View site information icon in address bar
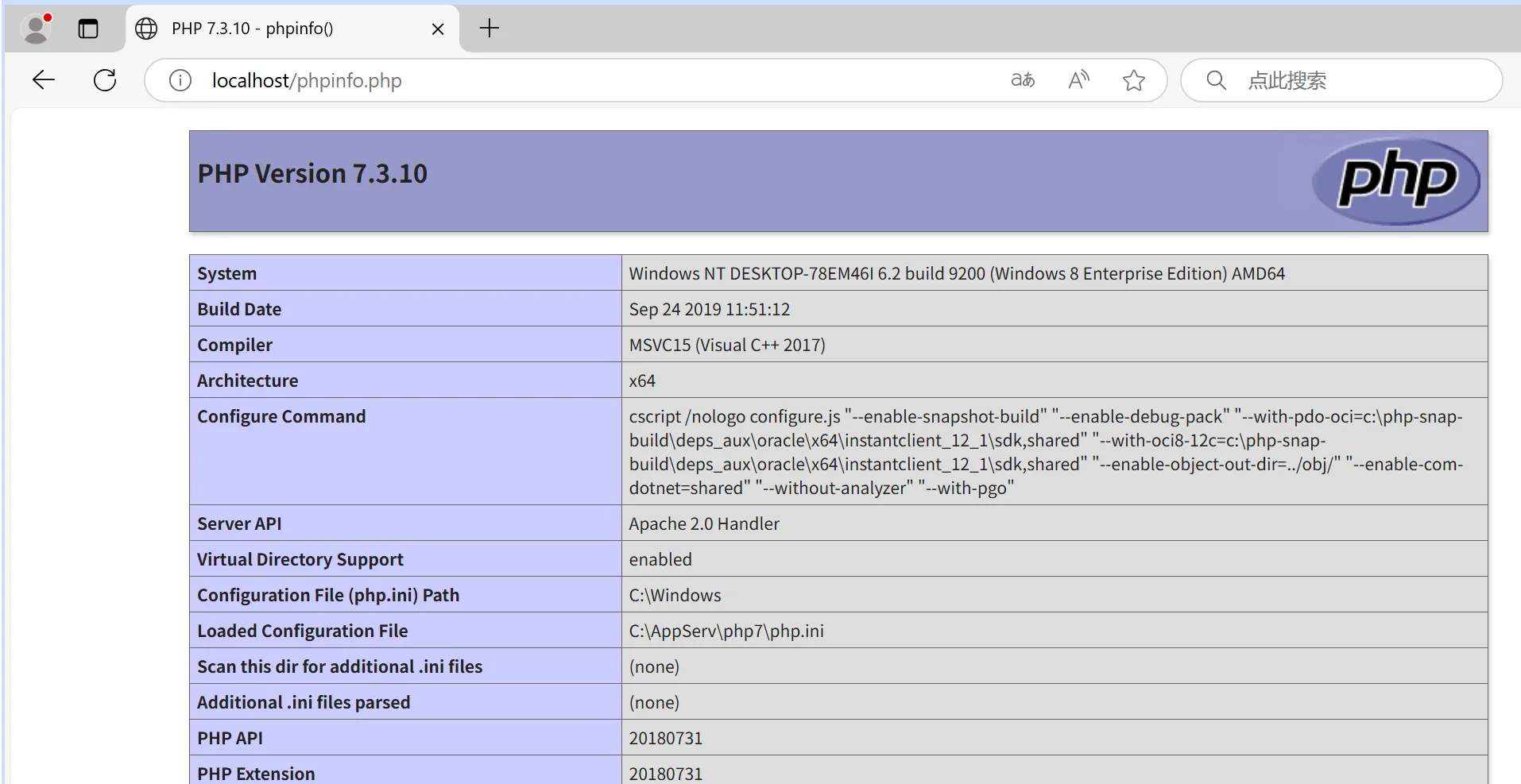This screenshot has width=1521, height=784. (180, 80)
